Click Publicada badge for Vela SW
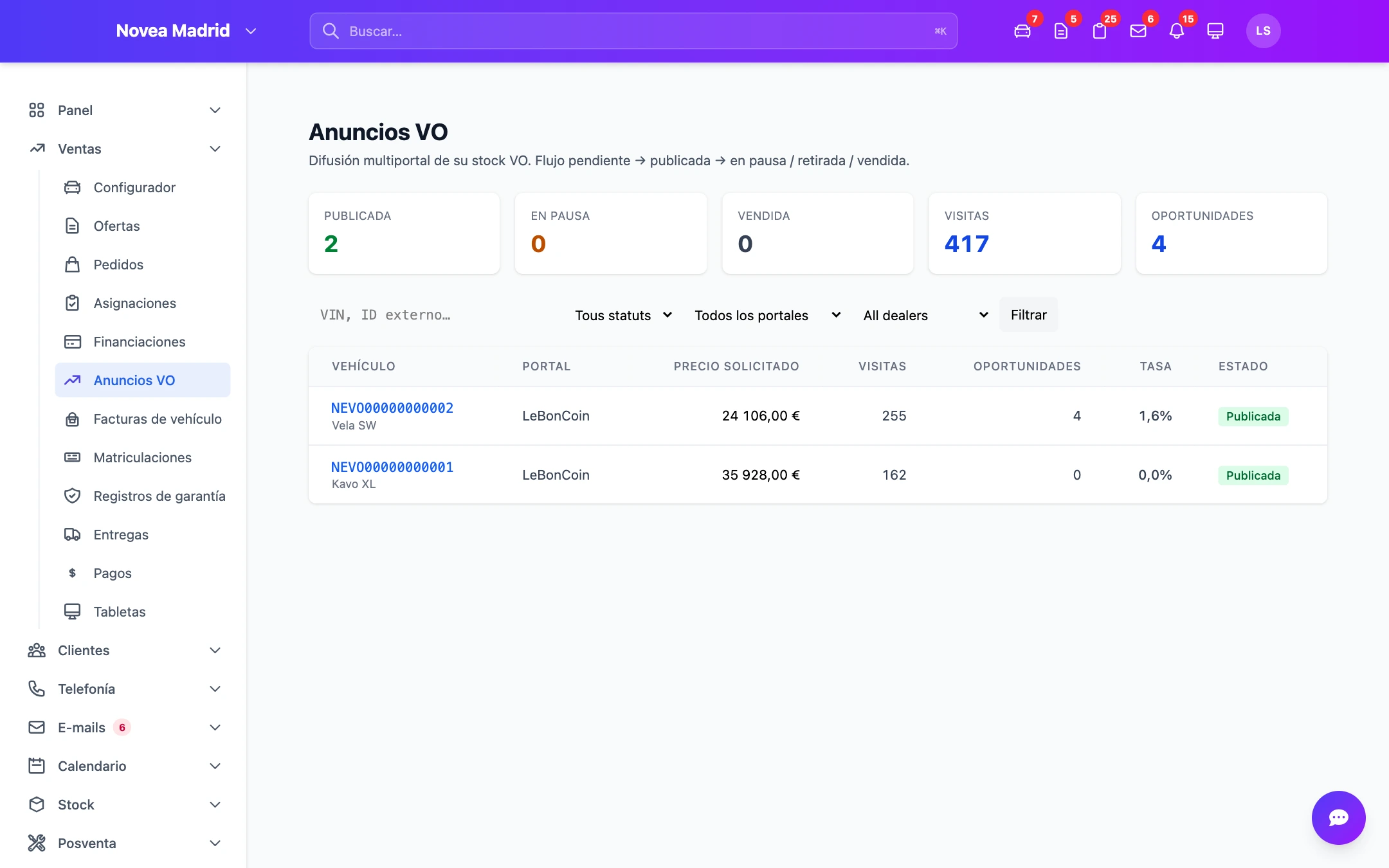 pyautogui.click(x=1253, y=416)
